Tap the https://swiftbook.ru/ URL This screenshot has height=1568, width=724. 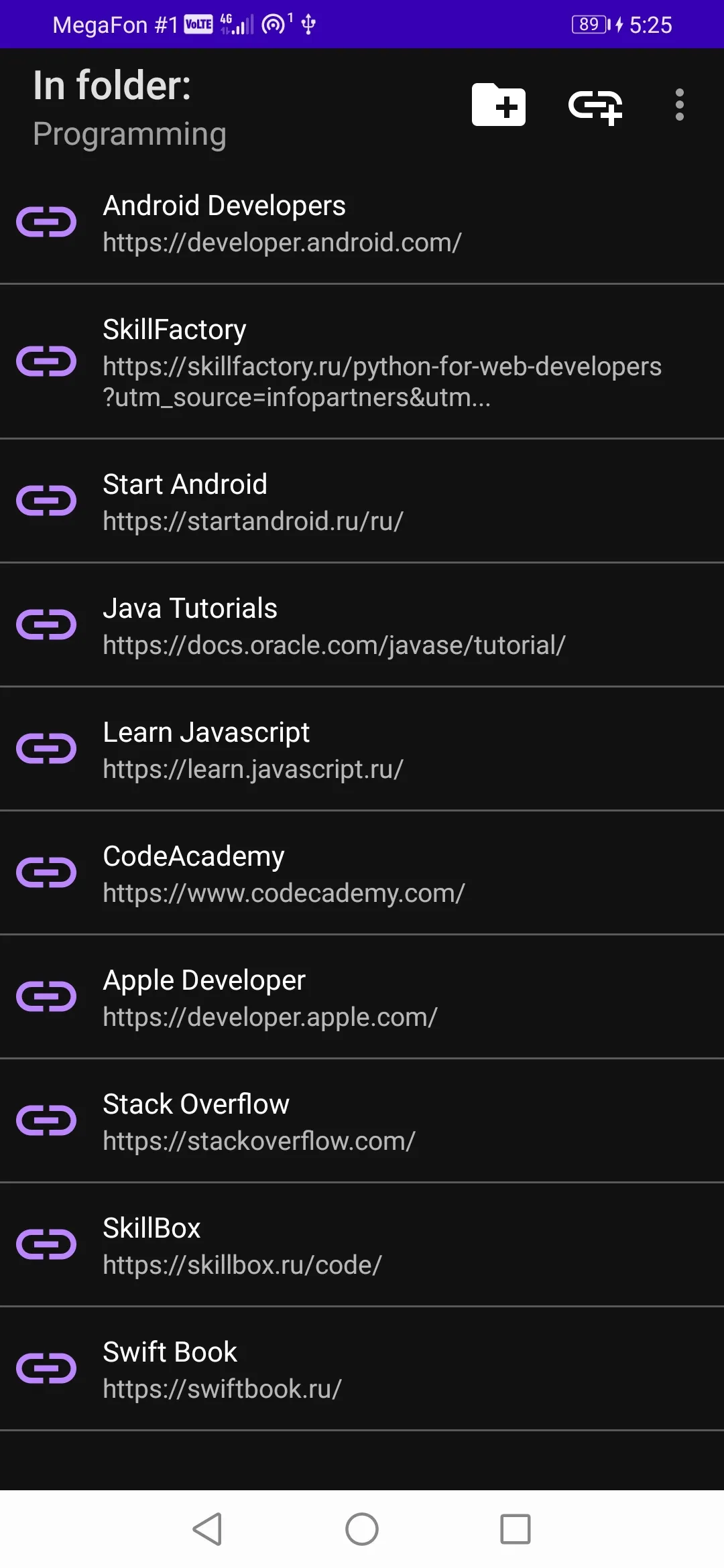pos(222,1389)
